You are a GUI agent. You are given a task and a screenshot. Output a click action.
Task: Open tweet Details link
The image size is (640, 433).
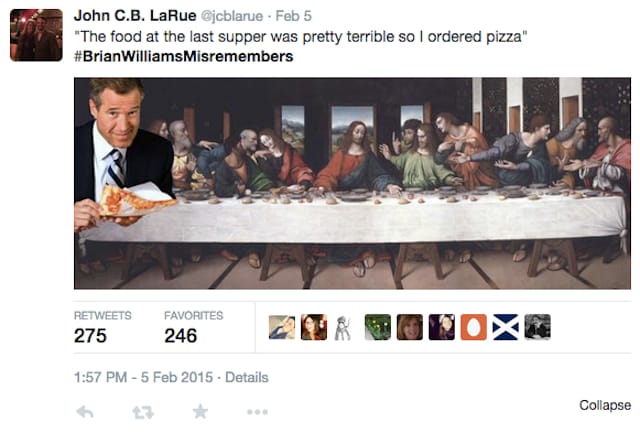pos(246,378)
